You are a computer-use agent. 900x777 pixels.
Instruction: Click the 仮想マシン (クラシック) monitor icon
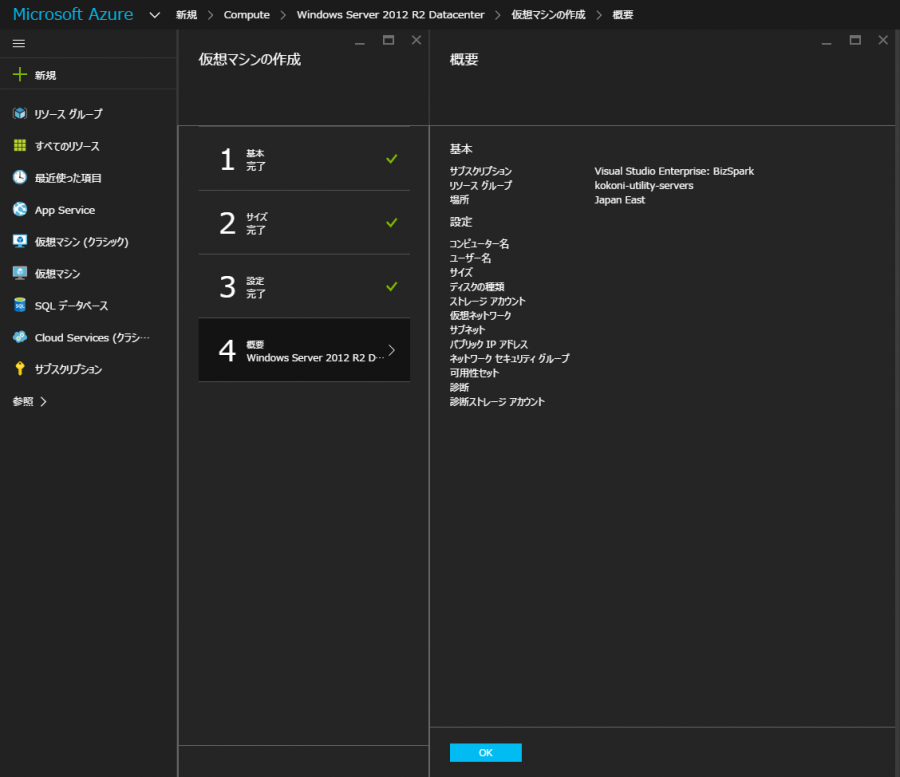point(20,241)
